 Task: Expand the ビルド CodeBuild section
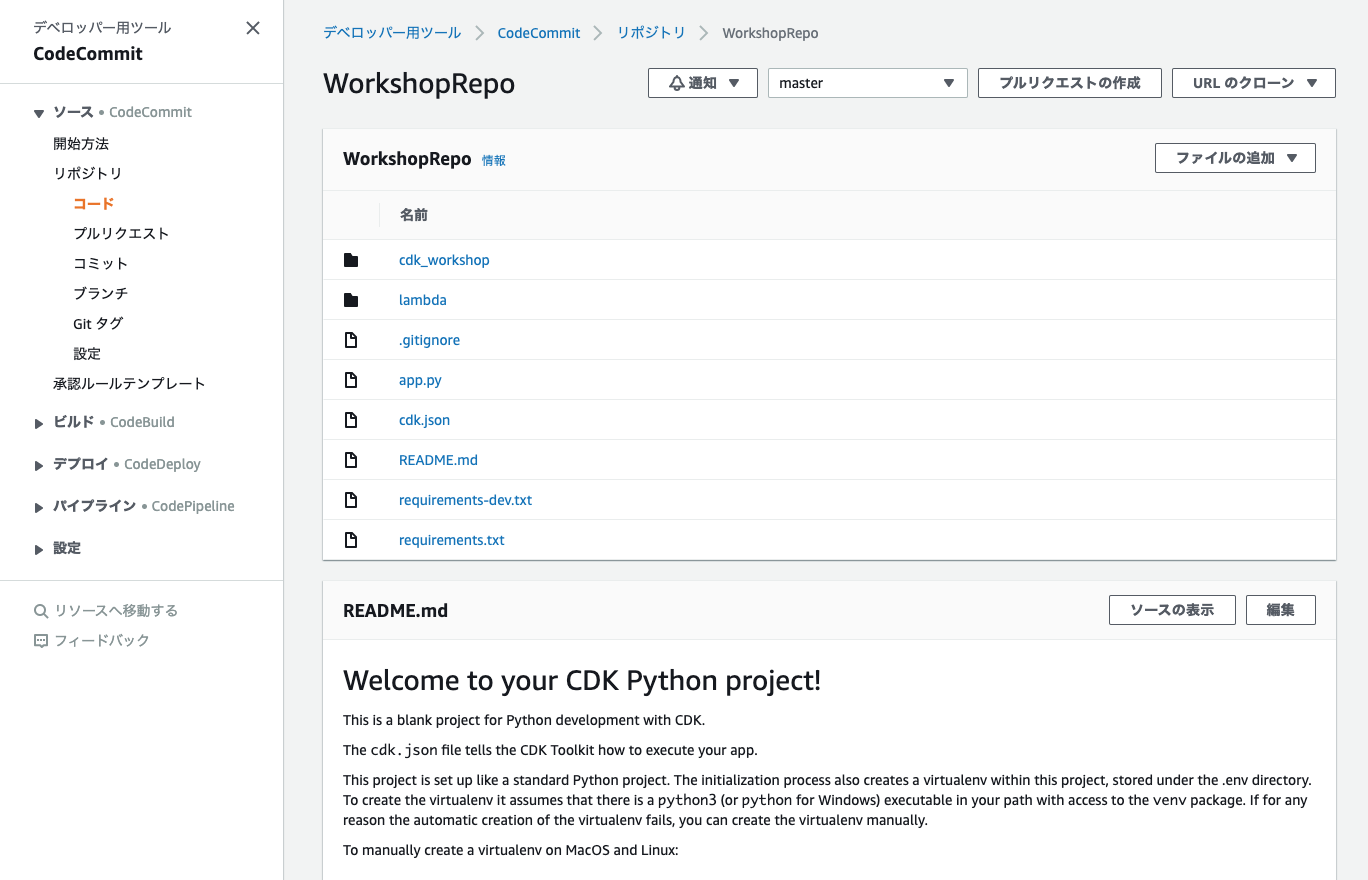pos(39,424)
